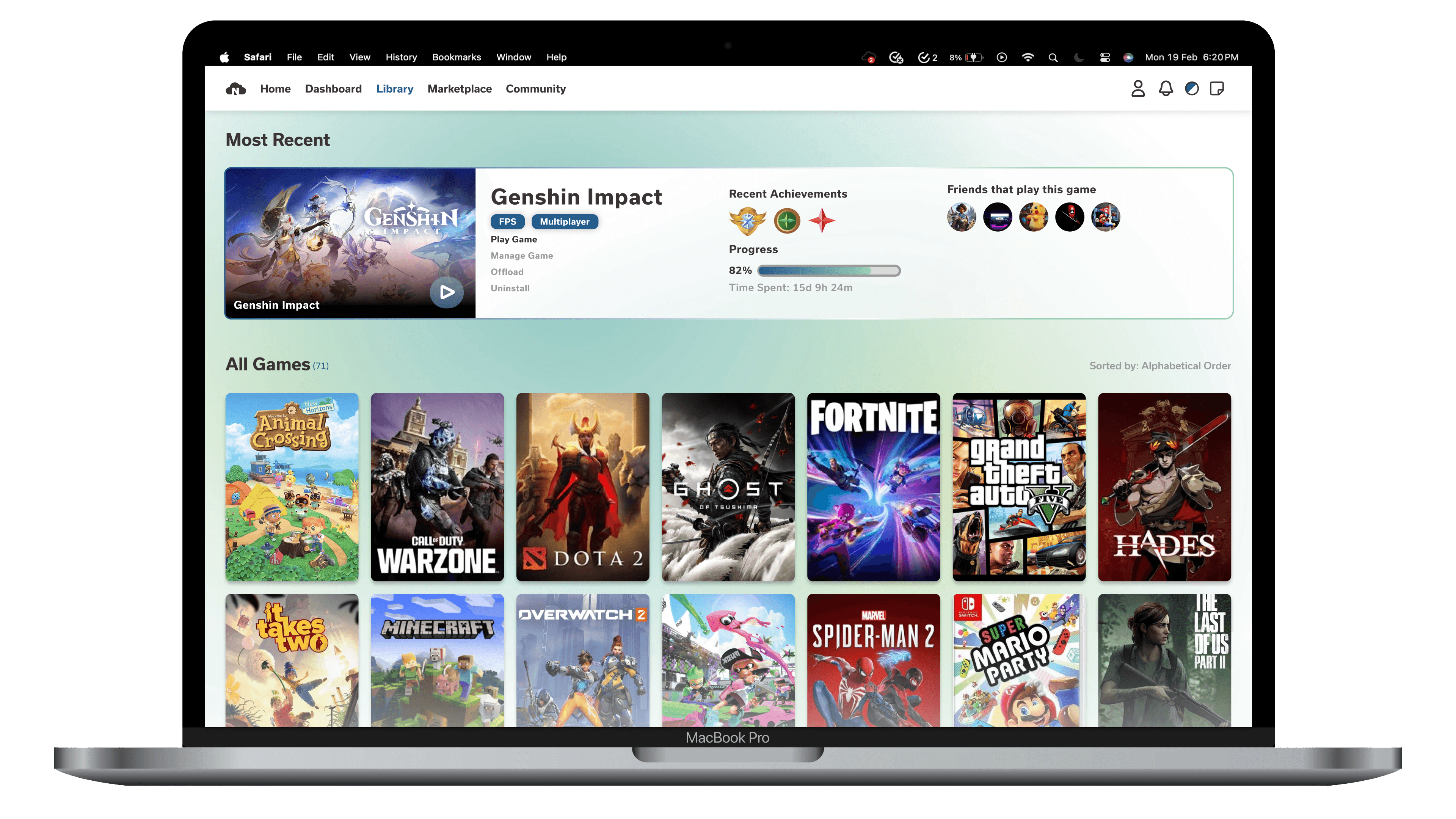Open Sorted by: Alphabetical Order dropdown
The image size is (1456, 819).
[x=1160, y=366]
